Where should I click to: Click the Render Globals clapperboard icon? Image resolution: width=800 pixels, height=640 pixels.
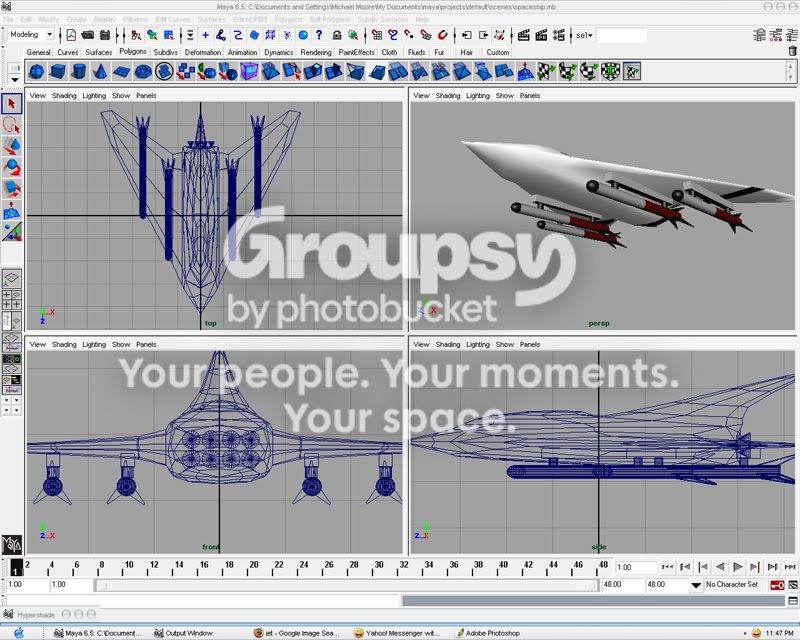click(559, 35)
